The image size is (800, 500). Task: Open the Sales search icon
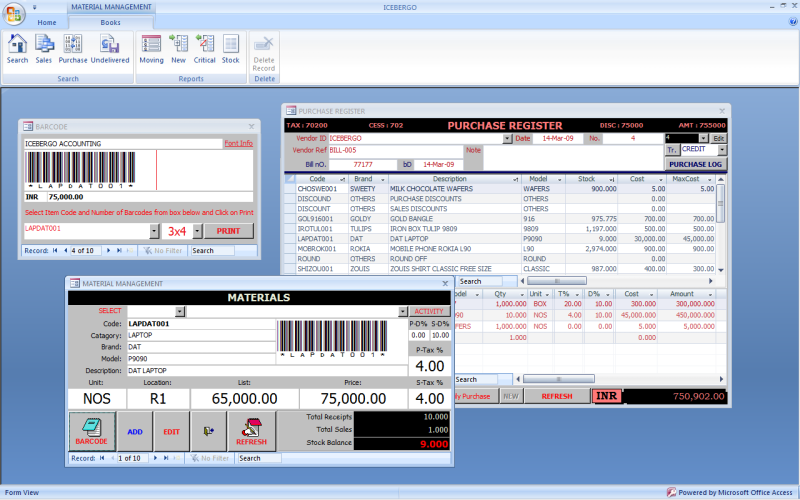tap(44, 49)
